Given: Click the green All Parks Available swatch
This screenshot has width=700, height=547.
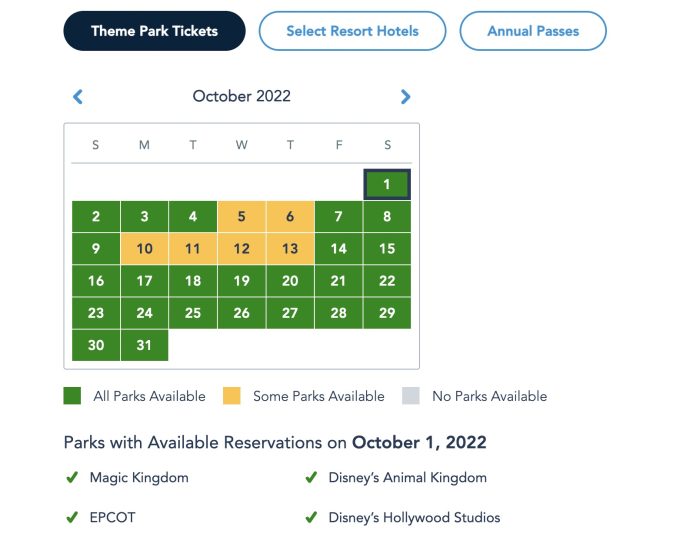Looking at the screenshot, I should [x=72, y=396].
